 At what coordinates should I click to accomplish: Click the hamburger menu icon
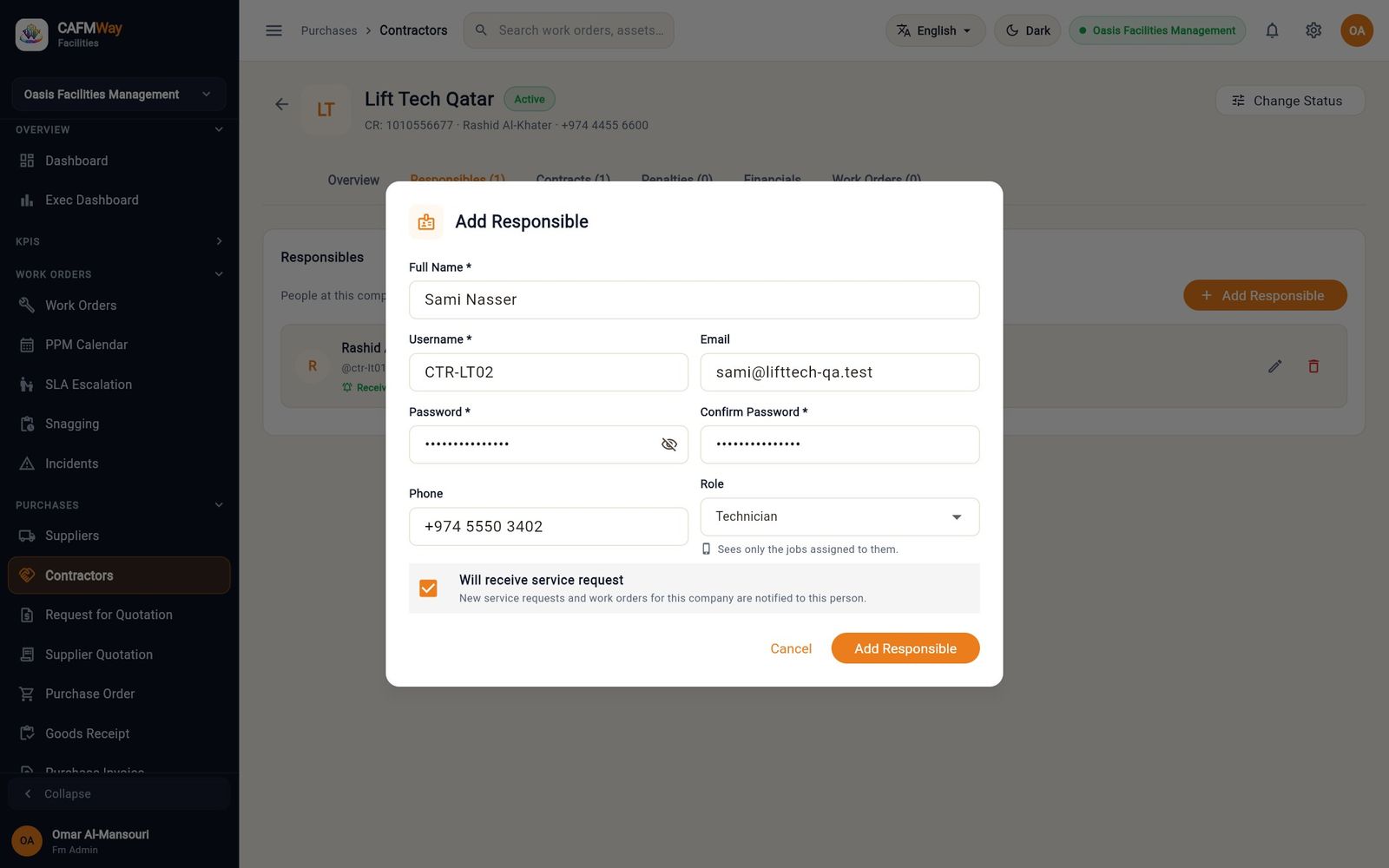(273, 30)
